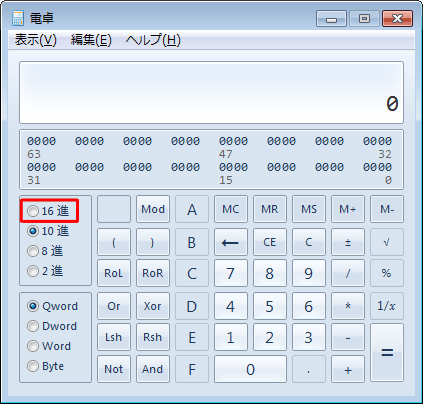Toggle the bit group above 63
The width and height of the screenshot is (423, 404).
tap(42, 141)
